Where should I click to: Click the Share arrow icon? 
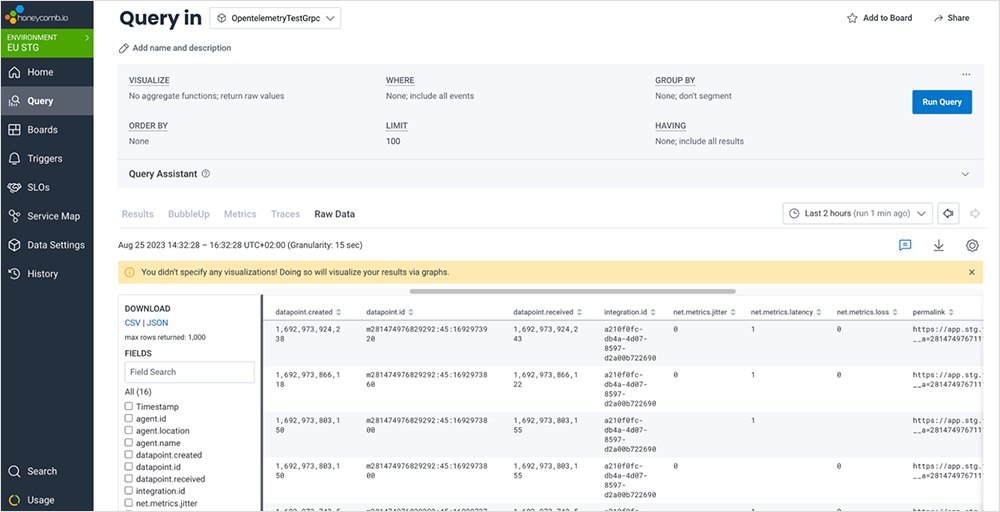[x=938, y=18]
